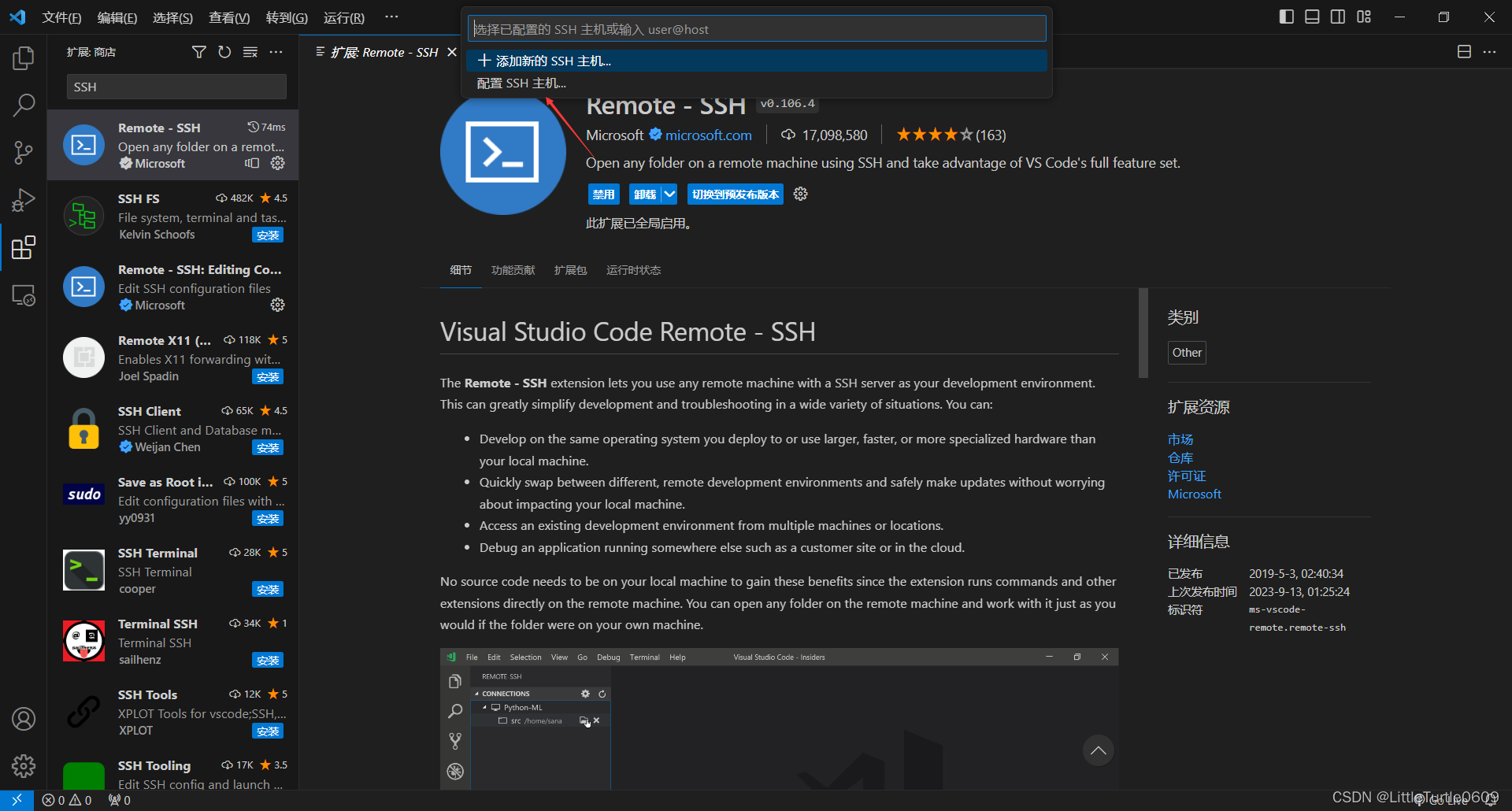The width and height of the screenshot is (1512, 811).
Task: Open the 文件(F) menu
Action: coord(61,17)
